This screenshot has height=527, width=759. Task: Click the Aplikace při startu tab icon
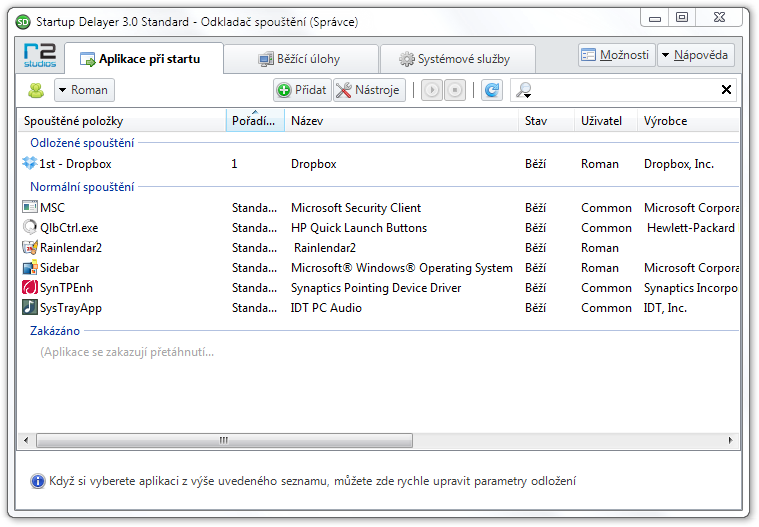(x=88, y=59)
